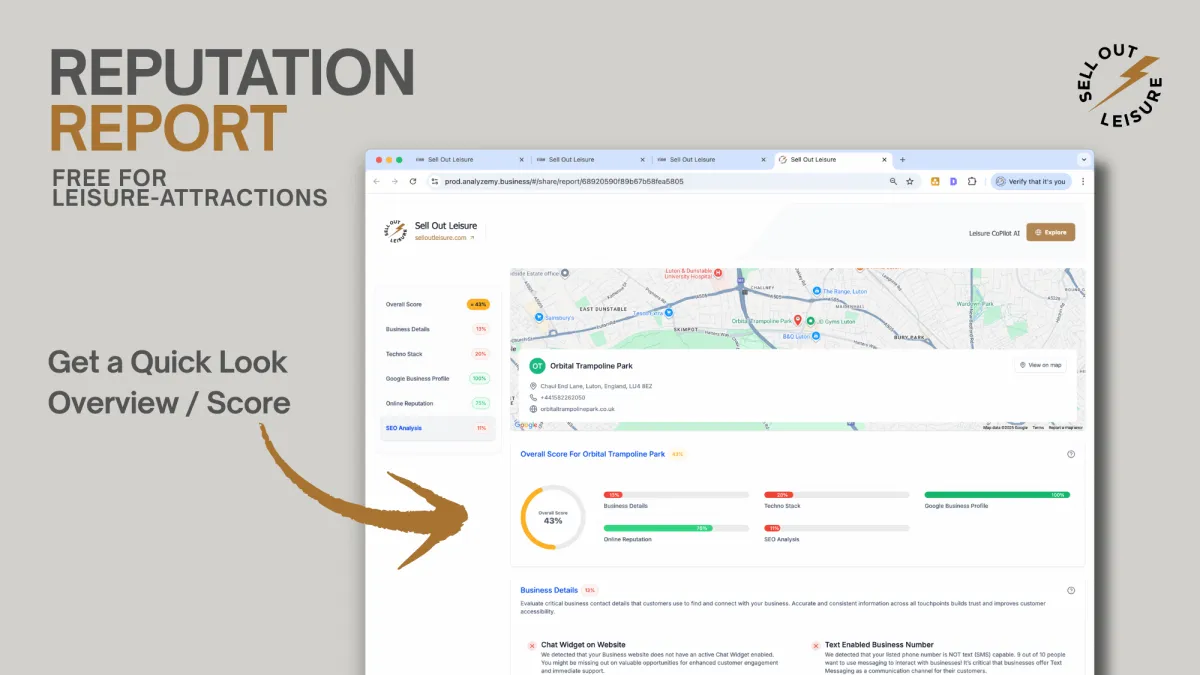Screen dimensions: 1200x675
Task: Open Techno Stack in the sidebar
Action: coord(438,354)
